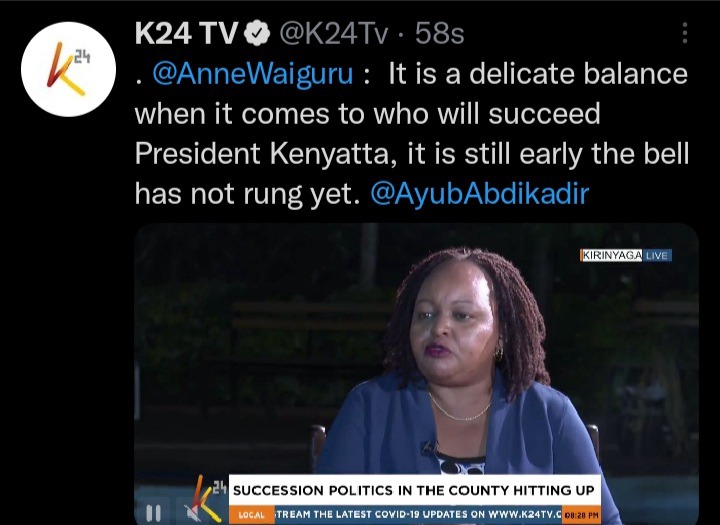Image resolution: width=720 pixels, height=525 pixels.
Task: Open the embedded video thumbnail
Action: (416, 374)
